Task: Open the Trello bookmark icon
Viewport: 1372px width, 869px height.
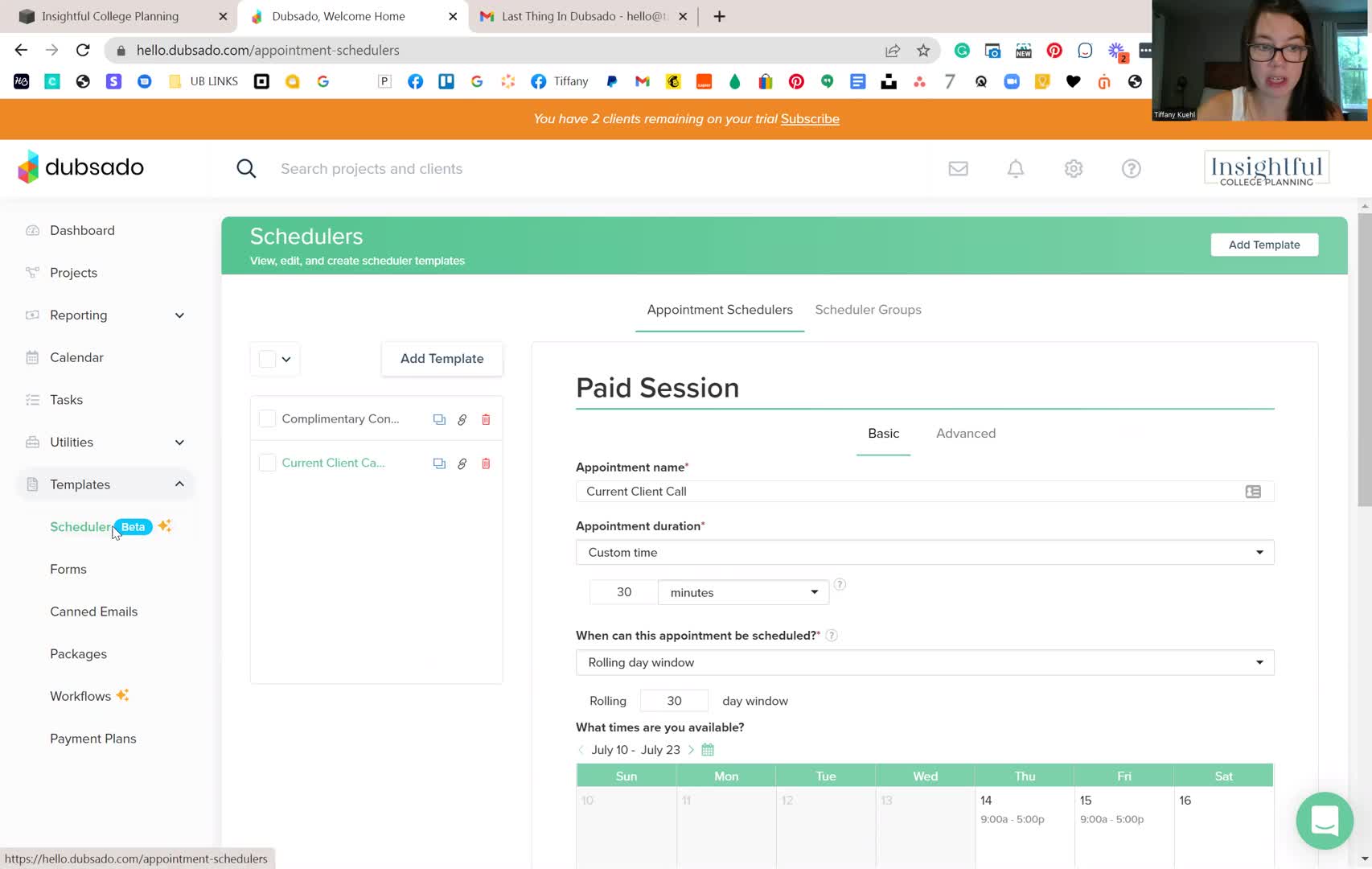Action: click(446, 81)
